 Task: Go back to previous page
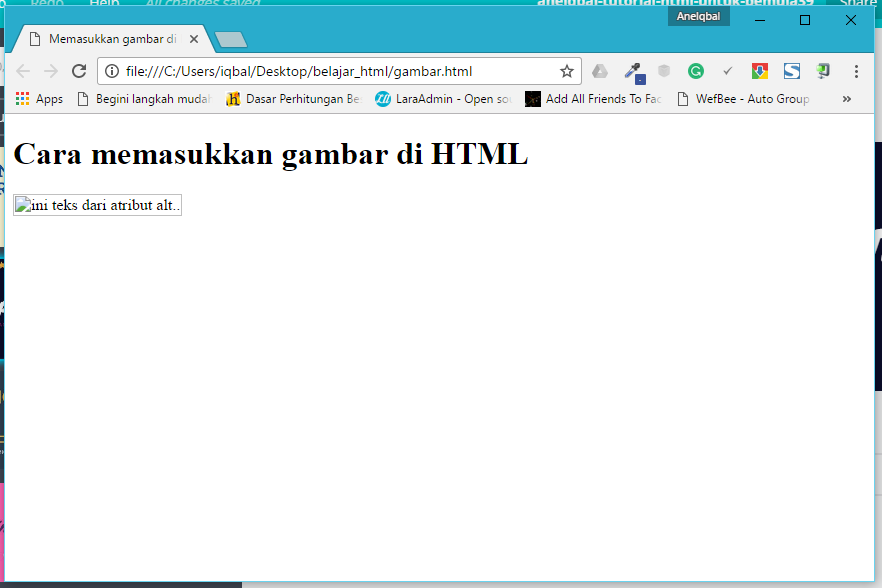click(23, 71)
